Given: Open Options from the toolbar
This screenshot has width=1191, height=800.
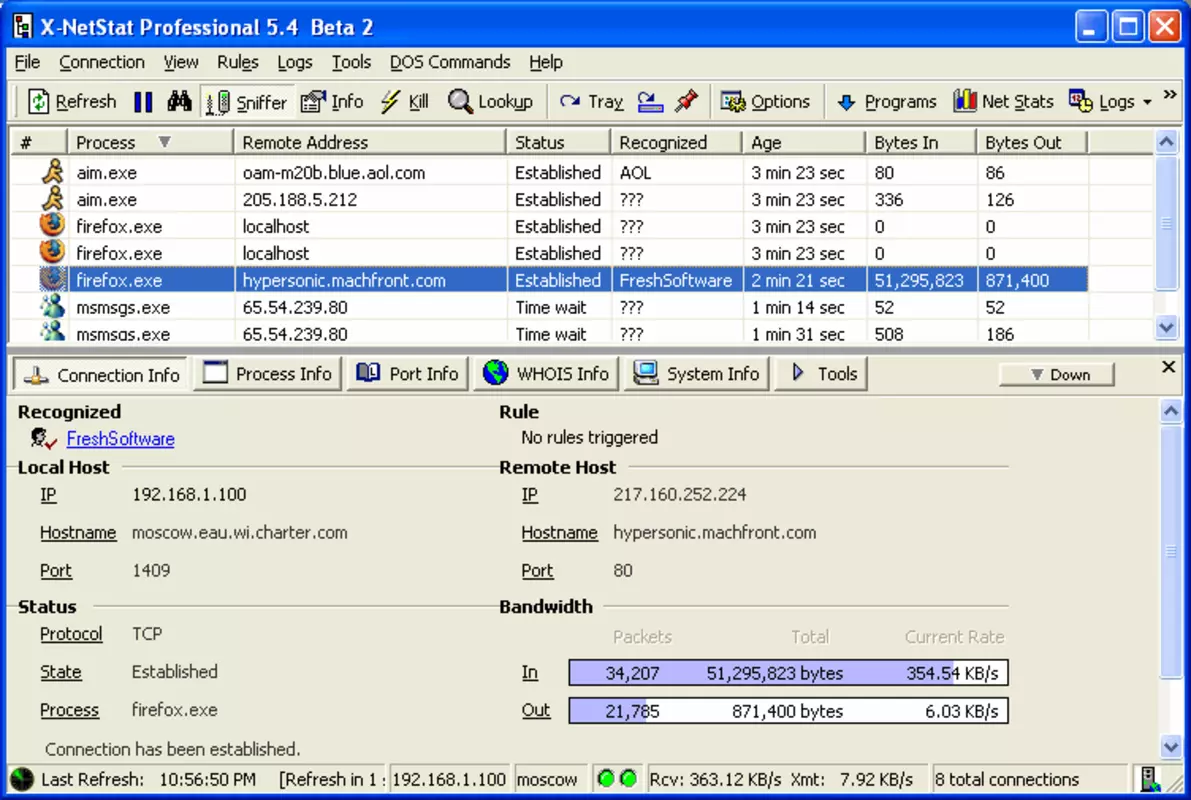Looking at the screenshot, I should pyautogui.click(x=765, y=102).
